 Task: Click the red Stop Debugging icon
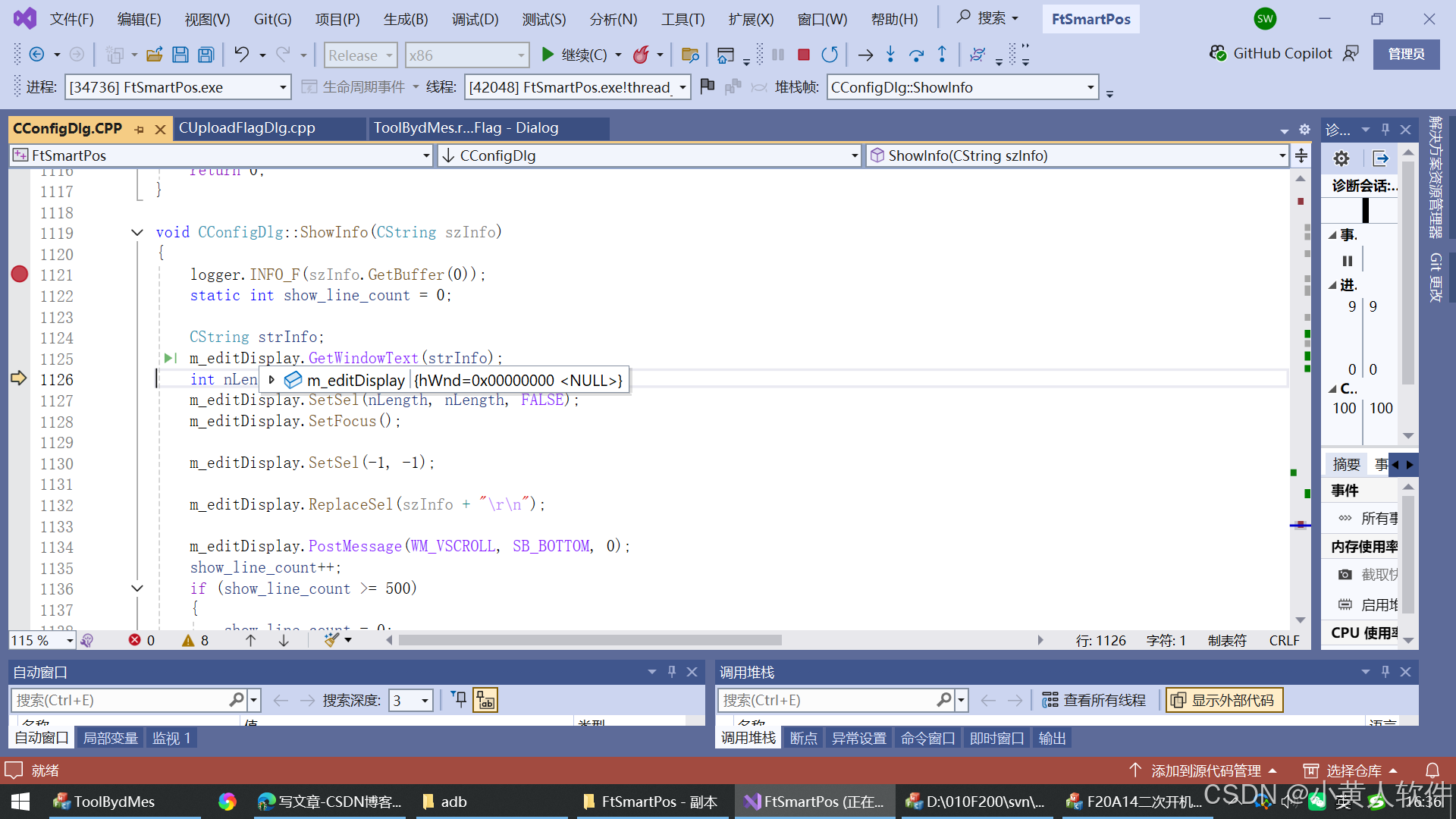point(804,55)
